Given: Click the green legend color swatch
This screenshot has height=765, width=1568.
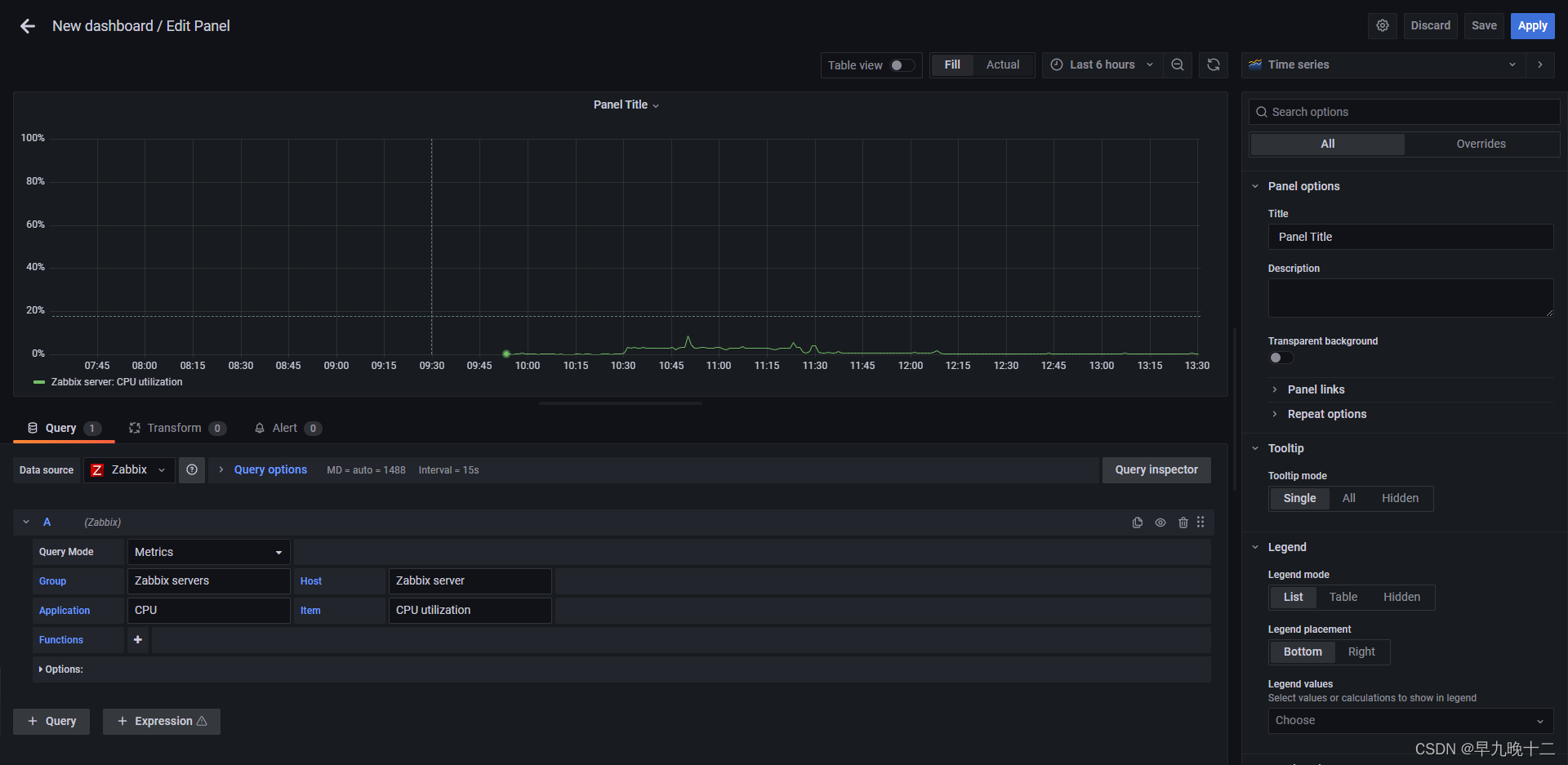Looking at the screenshot, I should point(39,382).
